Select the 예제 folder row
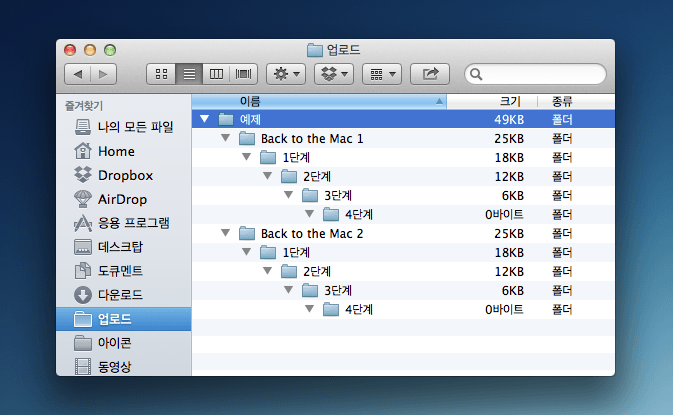Screen dimensions: 673x415 pos(403,119)
